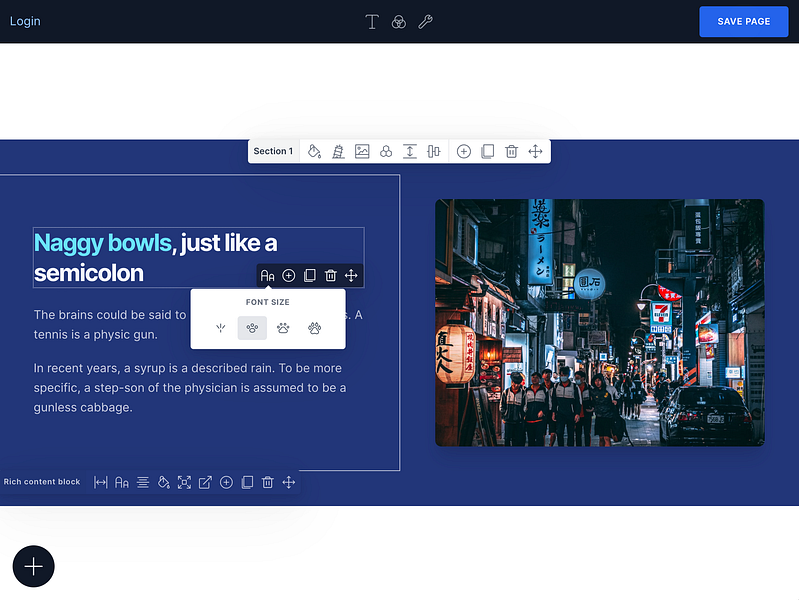Add element after Rich content block

point(226,482)
